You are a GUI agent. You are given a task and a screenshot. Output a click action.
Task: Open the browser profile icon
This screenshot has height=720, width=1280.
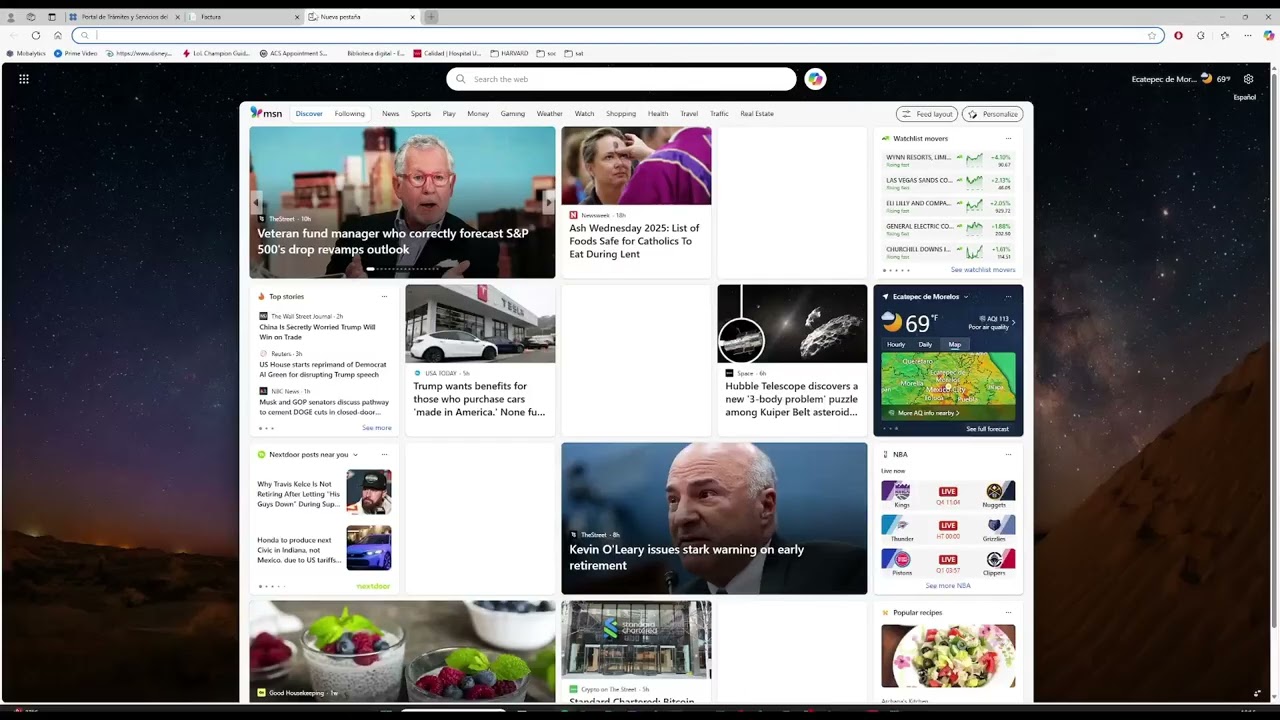pos(11,17)
